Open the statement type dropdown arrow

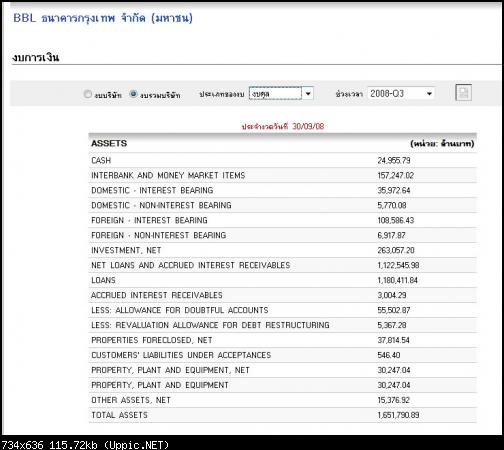click(x=308, y=94)
